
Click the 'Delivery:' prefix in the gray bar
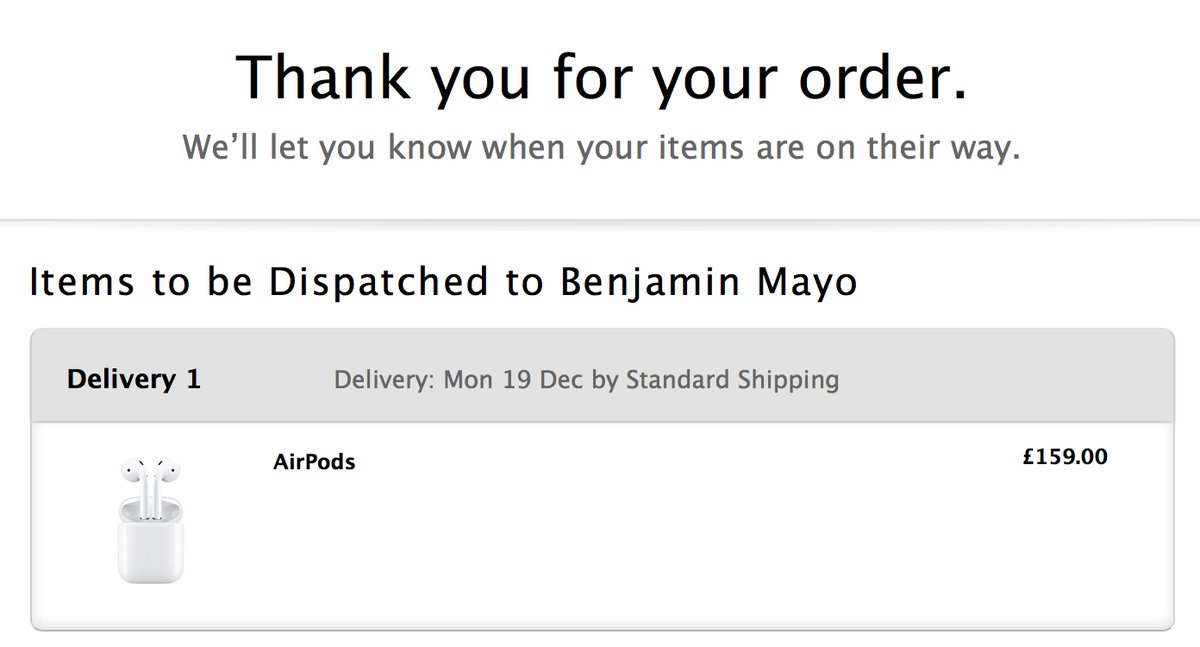(x=384, y=380)
